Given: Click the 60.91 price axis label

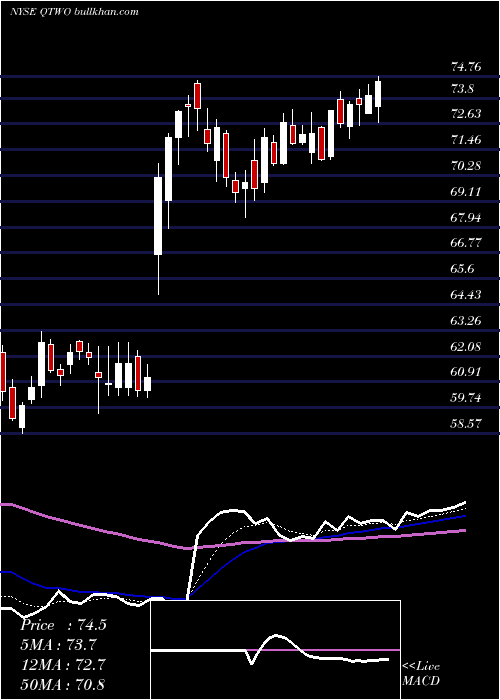Looking at the screenshot, I should (467, 372).
